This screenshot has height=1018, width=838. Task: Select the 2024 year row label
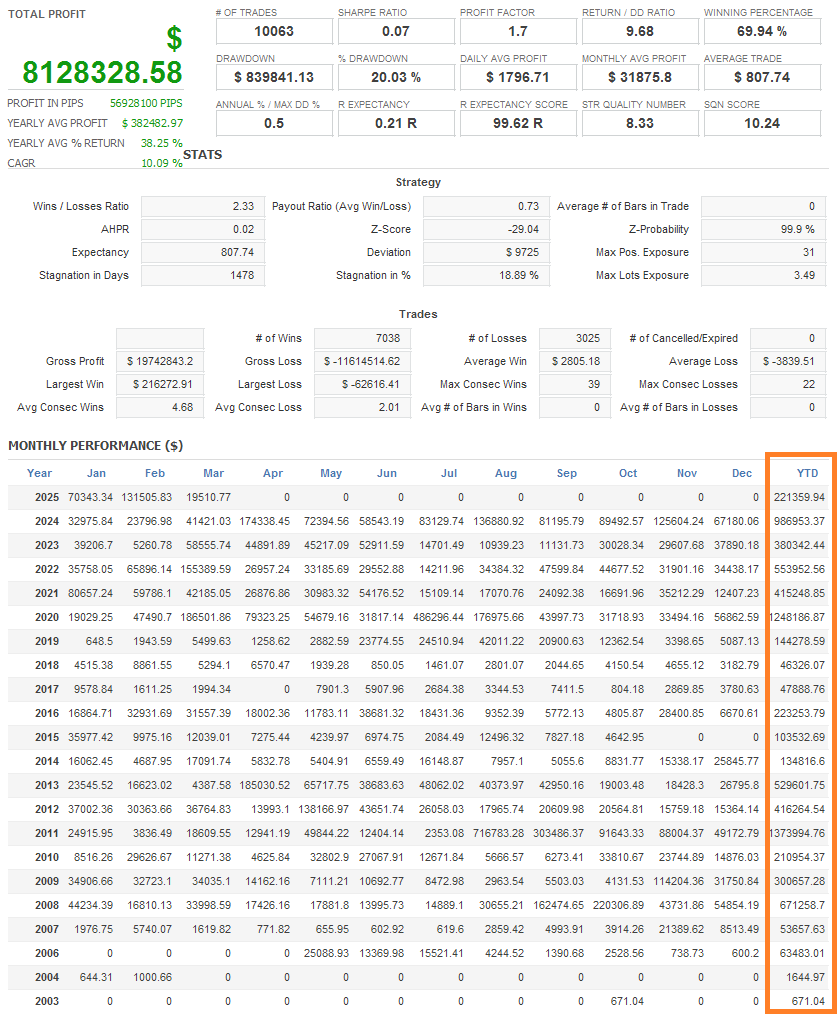click(x=47, y=521)
